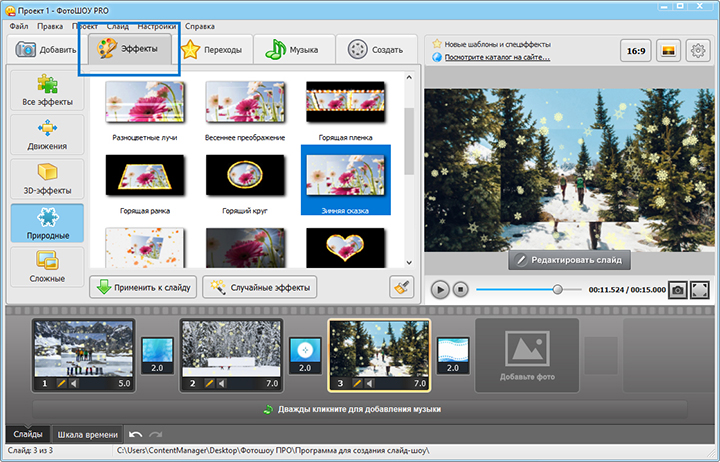Click the pencil edit icon on slide 1
Viewport: 720px width, 462px height.
58,383
